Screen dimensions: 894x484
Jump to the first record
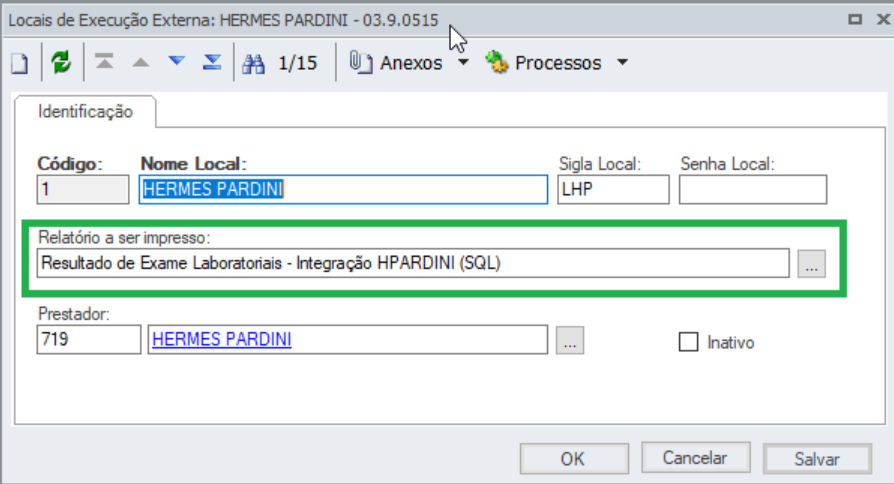[x=104, y=62]
